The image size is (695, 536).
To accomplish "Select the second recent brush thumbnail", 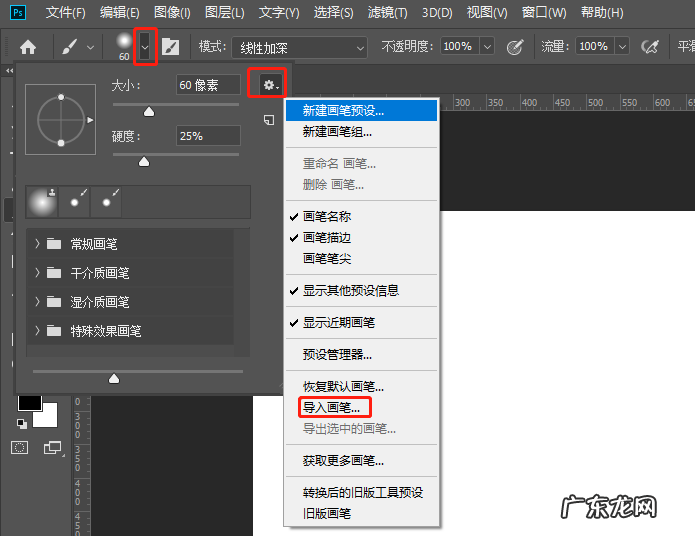I will 74,202.
